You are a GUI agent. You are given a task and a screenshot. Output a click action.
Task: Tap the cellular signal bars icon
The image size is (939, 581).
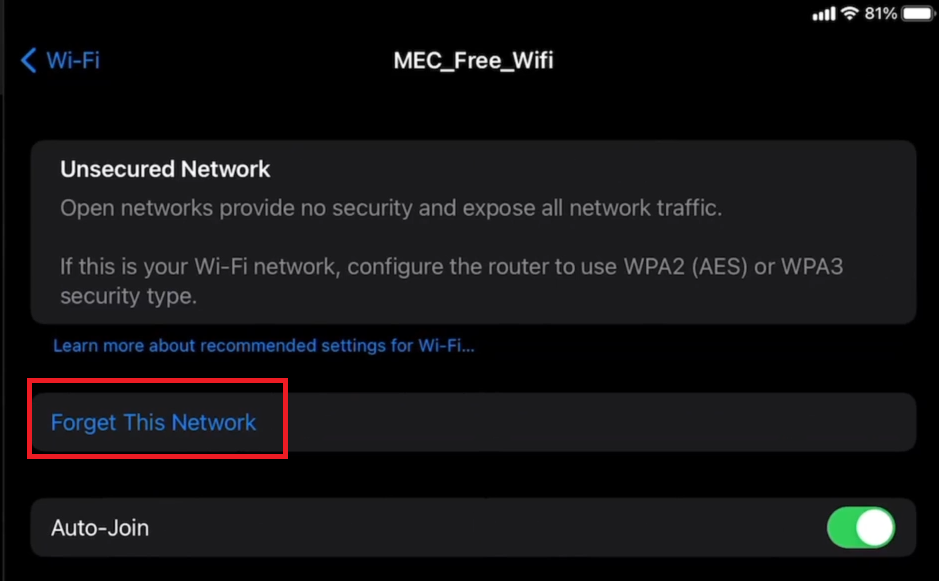click(x=823, y=14)
